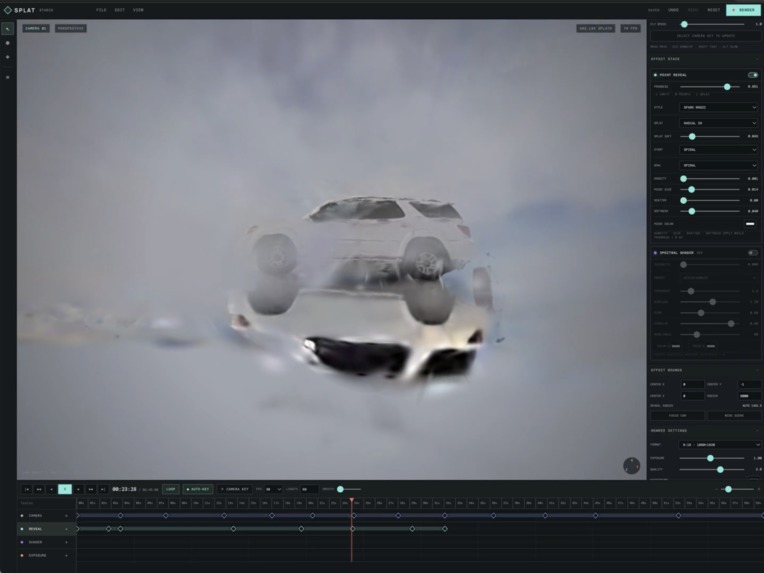The width and height of the screenshot is (764, 573).
Task: Click the timeline Length input field
Action: click(309, 489)
